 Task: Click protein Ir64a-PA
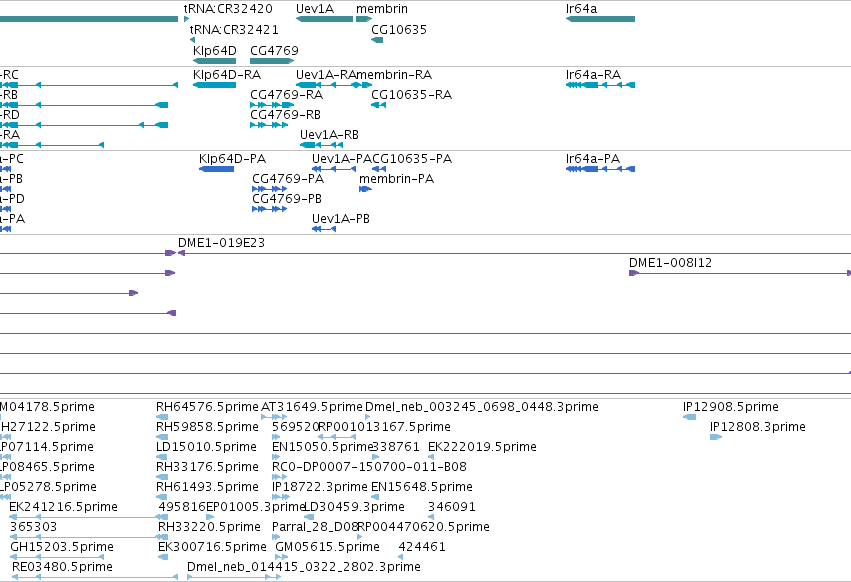point(600,169)
